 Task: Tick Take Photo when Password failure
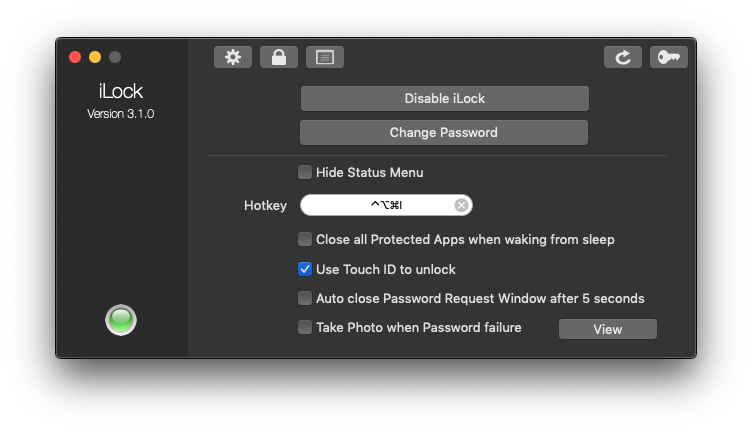(305, 327)
